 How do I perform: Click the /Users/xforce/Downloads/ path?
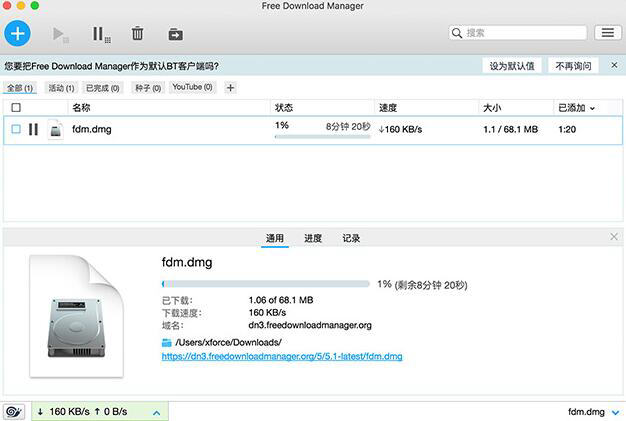click(228, 342)
